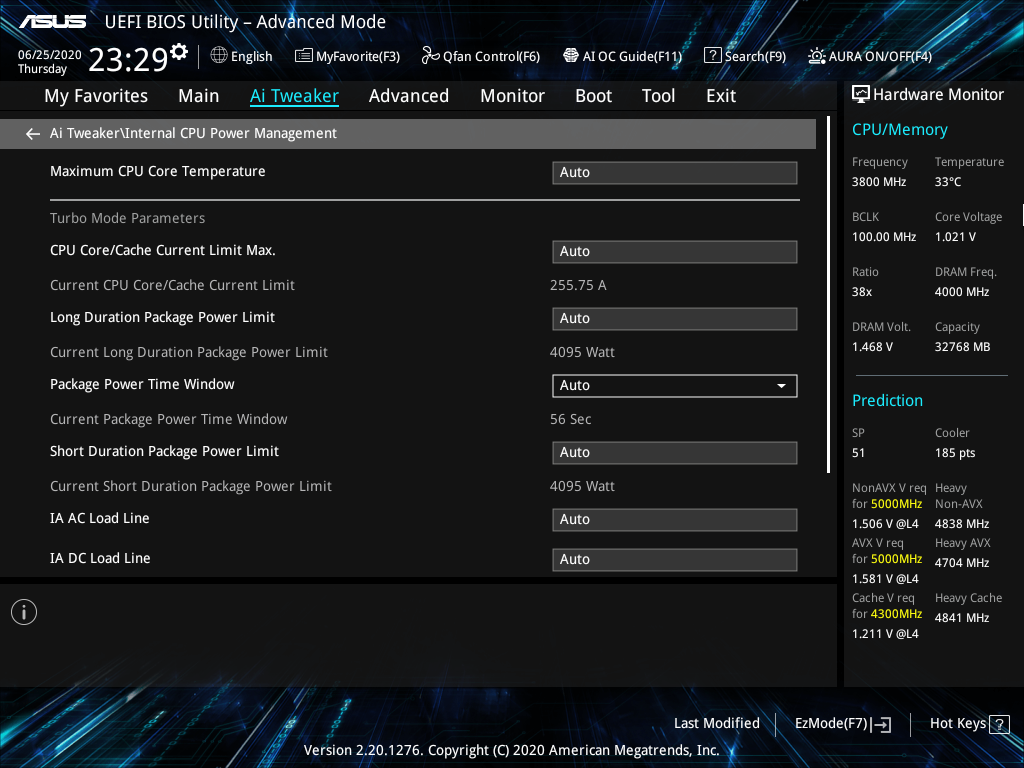
Task: Toggle AURA ON/OFF light icon
Action: (816, 56)
